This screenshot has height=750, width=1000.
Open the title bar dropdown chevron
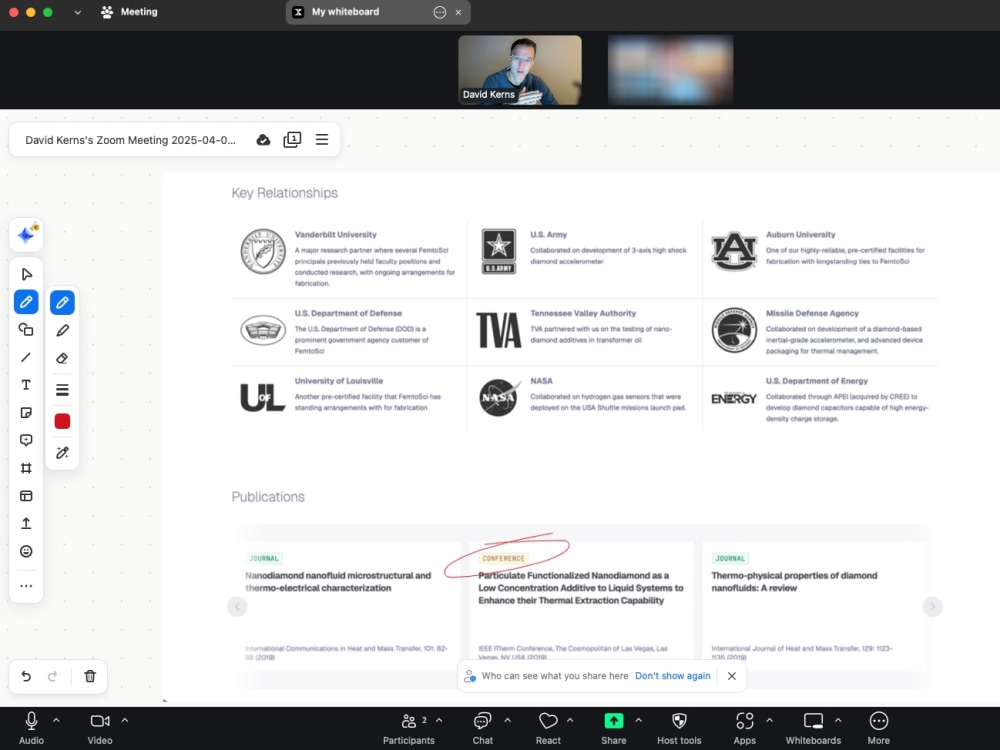[x=78, y=12]
